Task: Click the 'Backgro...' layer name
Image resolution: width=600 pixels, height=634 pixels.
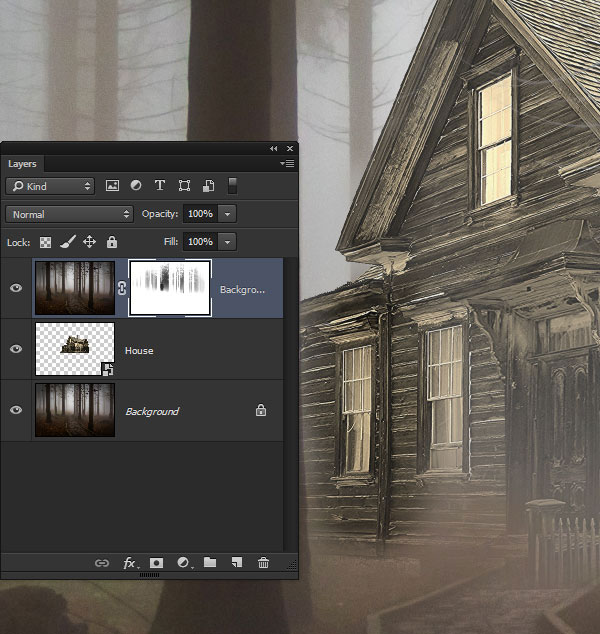Action: pos(242,290)
